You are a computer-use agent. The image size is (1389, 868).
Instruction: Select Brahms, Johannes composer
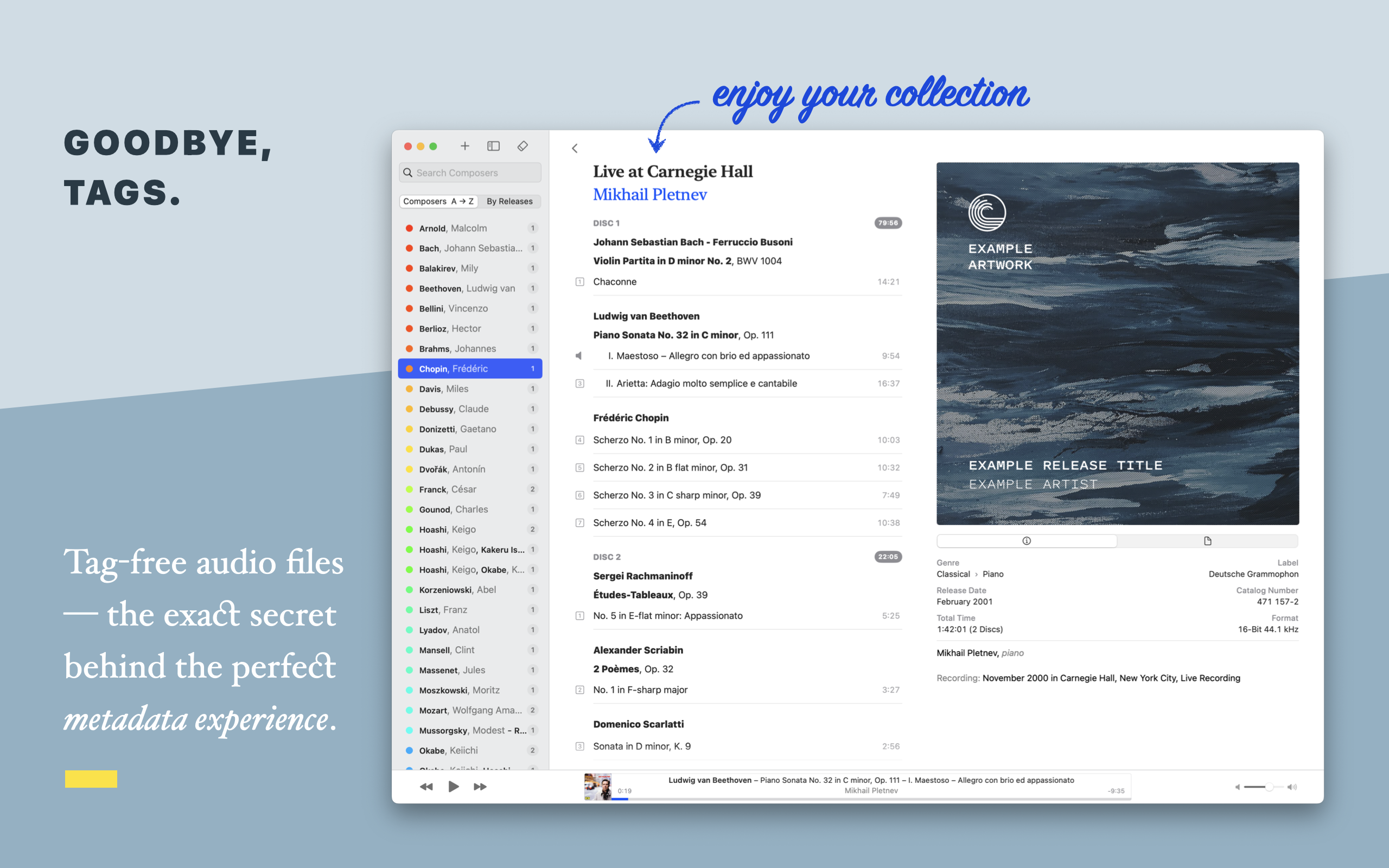470,349
